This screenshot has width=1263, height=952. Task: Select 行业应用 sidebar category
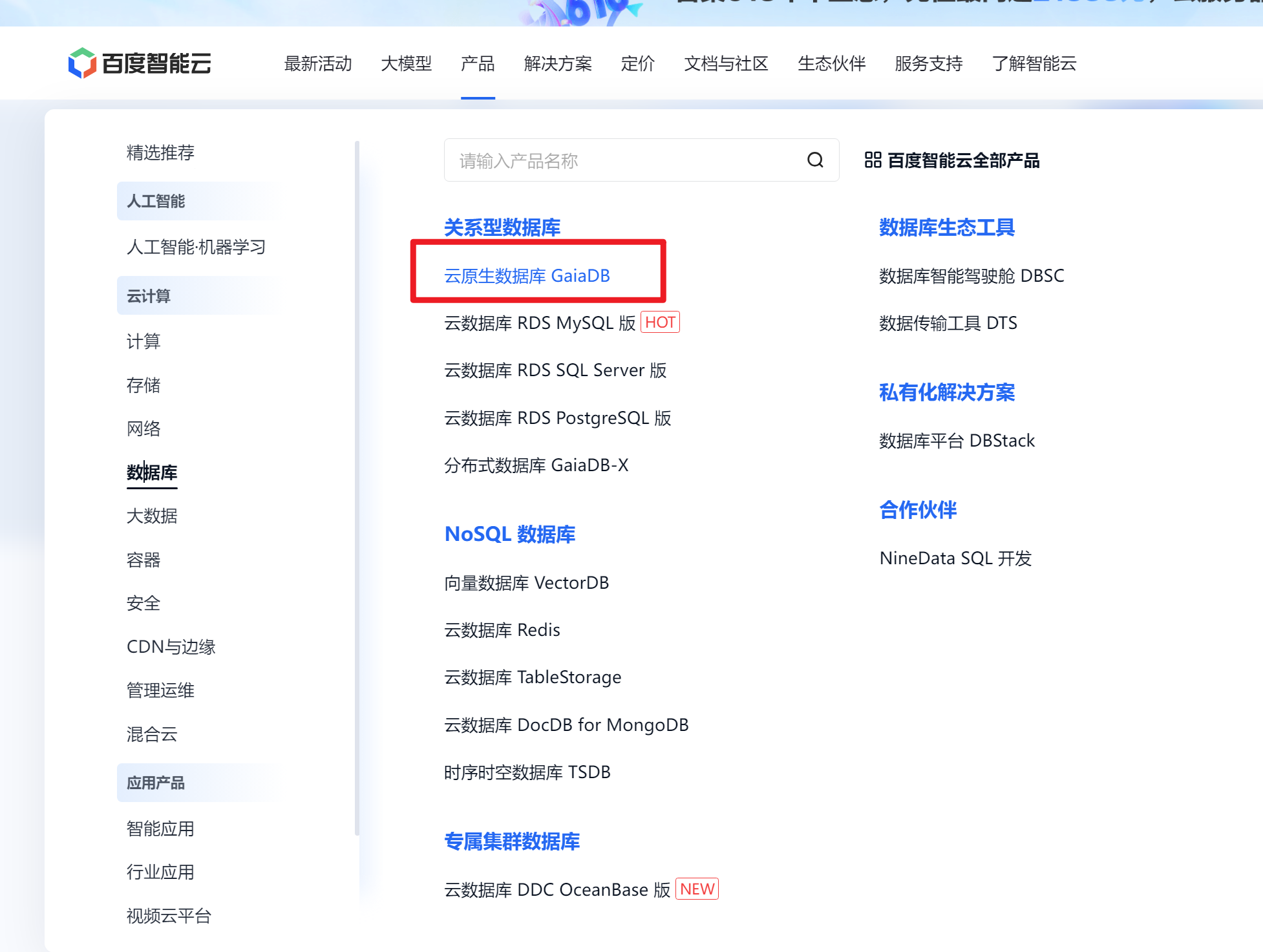click(160, 872)
